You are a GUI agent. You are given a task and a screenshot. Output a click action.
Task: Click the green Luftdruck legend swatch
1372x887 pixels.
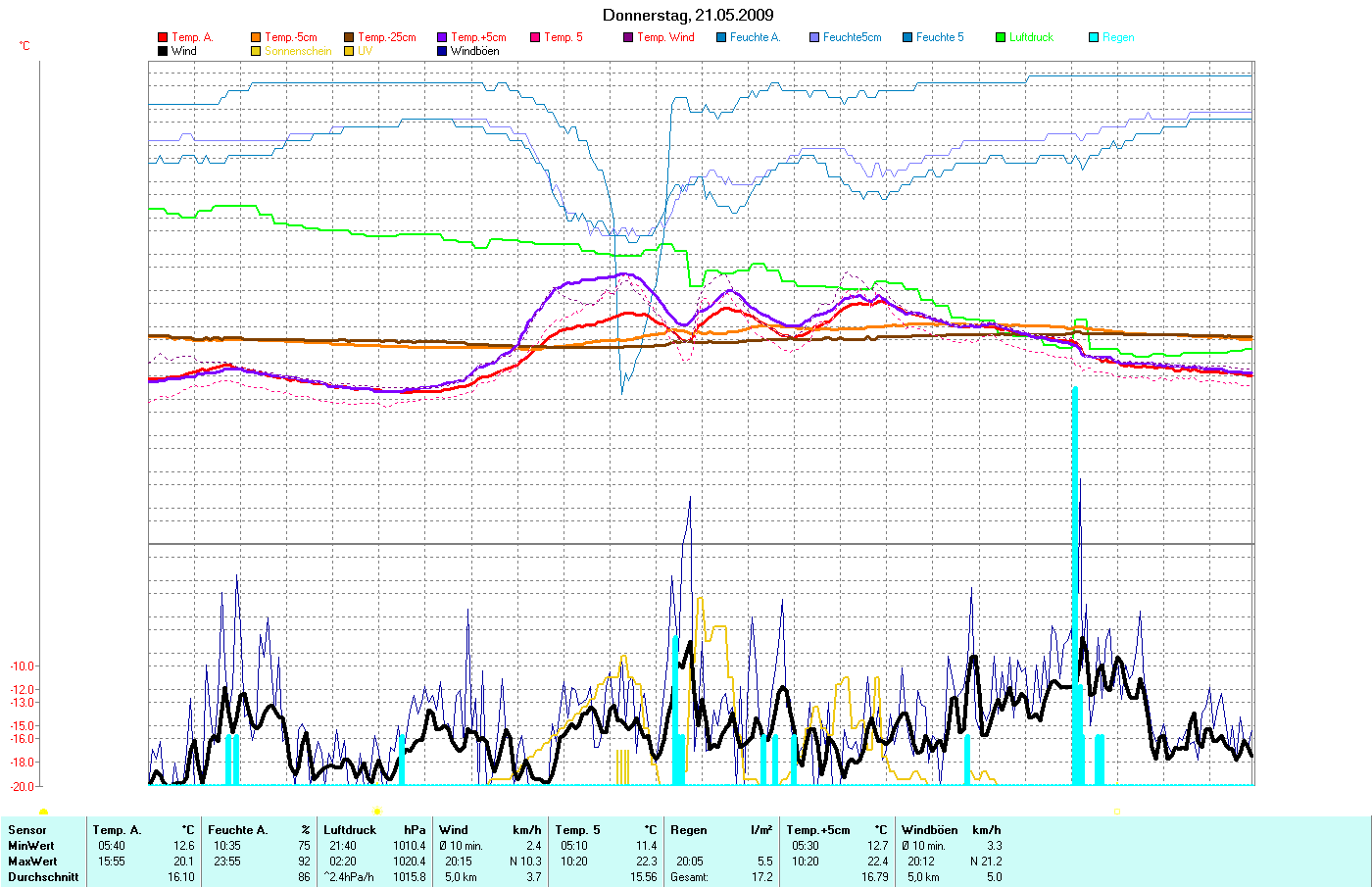coord(1001,37)
